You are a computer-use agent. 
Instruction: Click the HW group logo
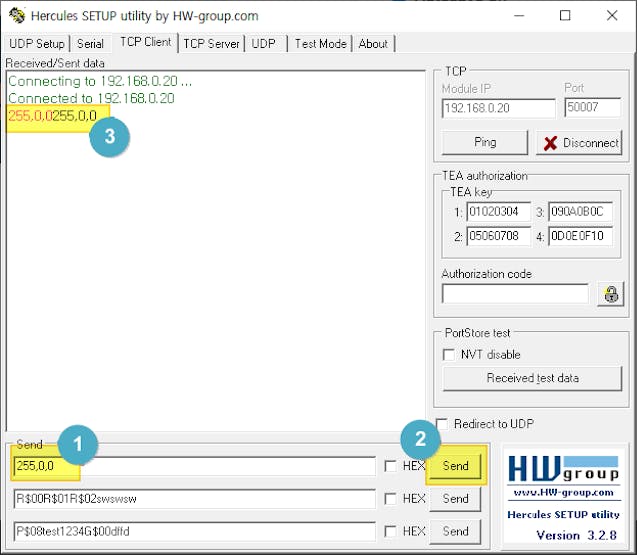(x=563, y=468)
